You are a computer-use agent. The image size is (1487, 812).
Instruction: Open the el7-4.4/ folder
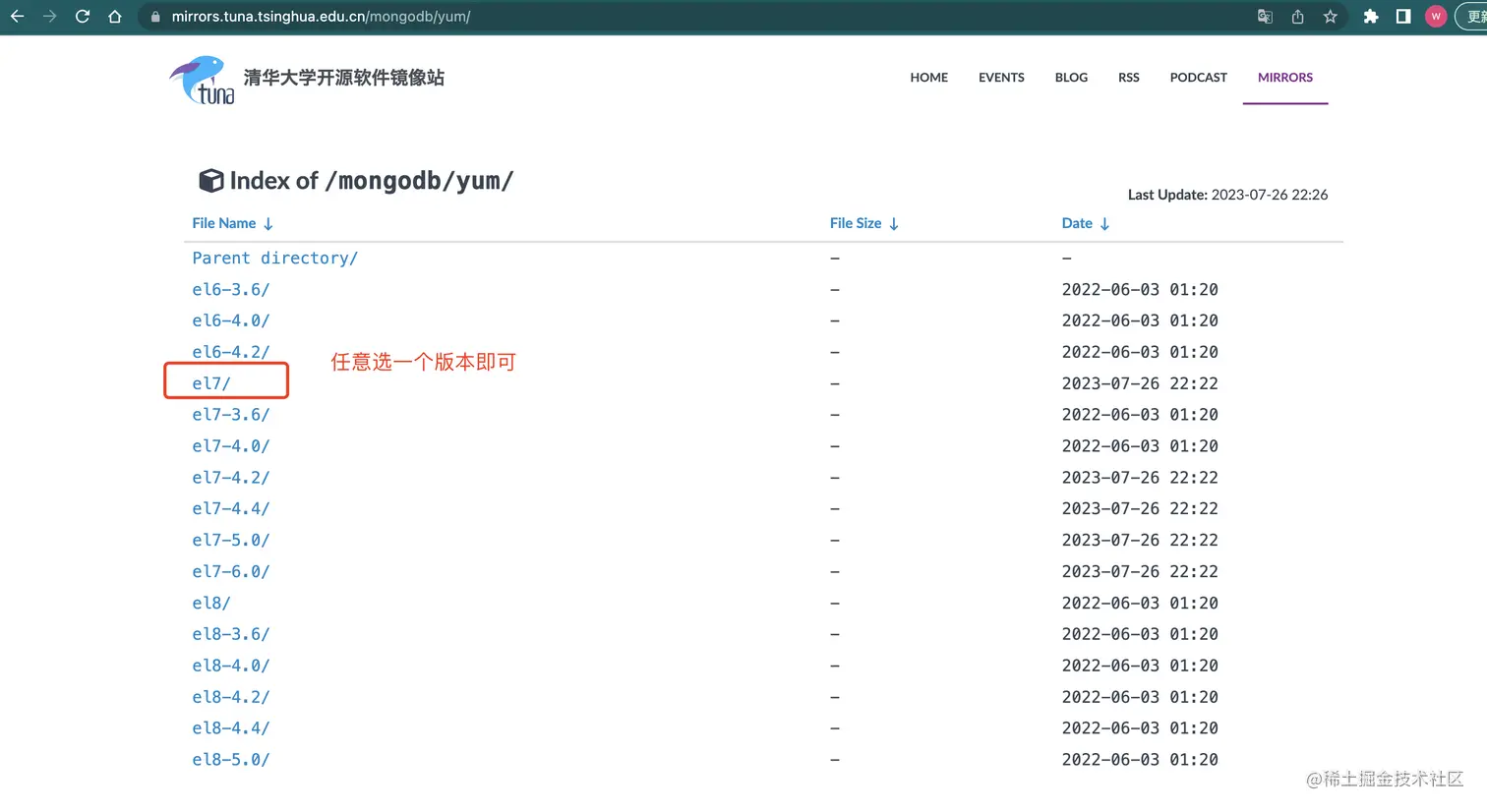tap(231, 509)
